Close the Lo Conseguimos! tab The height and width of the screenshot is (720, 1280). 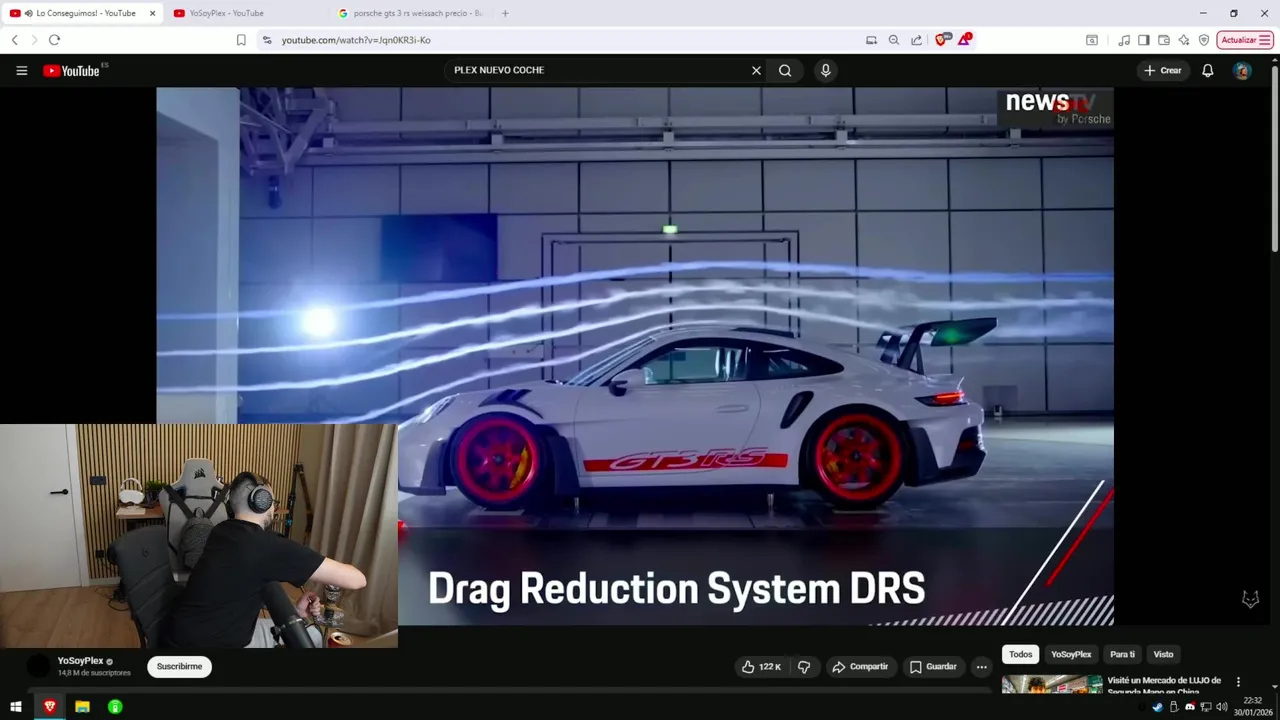[x=152, y=13]
